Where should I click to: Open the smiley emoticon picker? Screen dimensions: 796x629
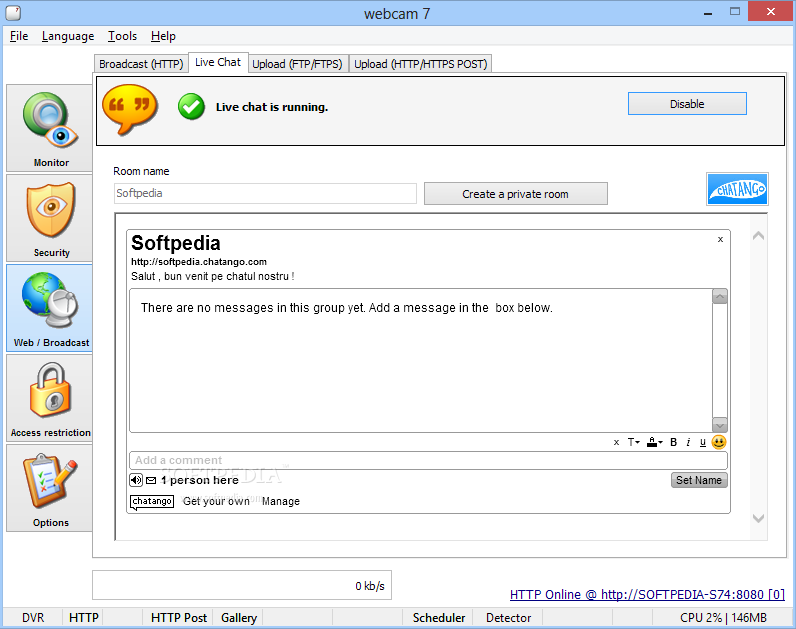[719, 442]
